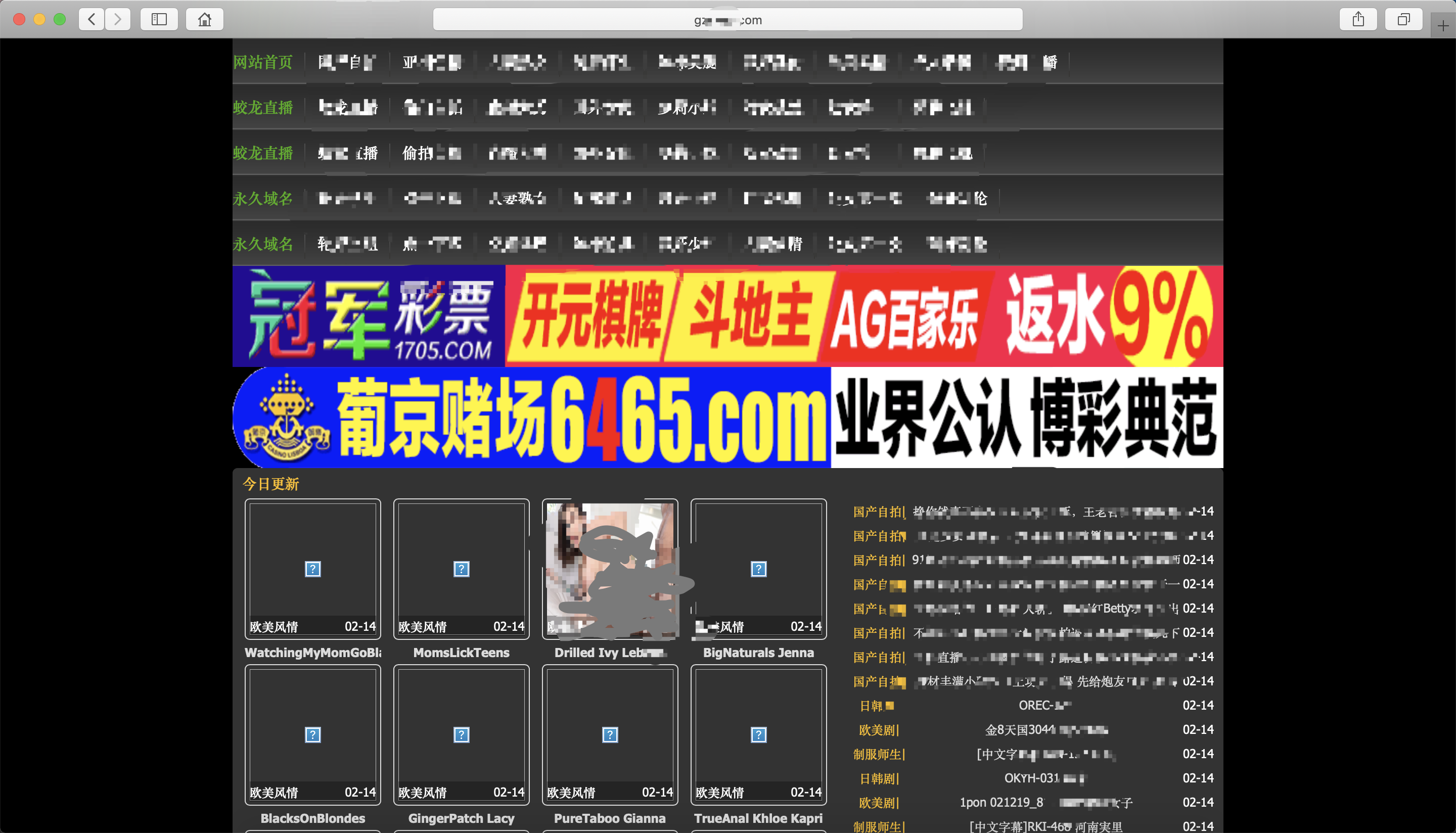Viewport: 1456px width, 833px height.
Task: Click the 今日更新 section heading
Action: point(270,484)
